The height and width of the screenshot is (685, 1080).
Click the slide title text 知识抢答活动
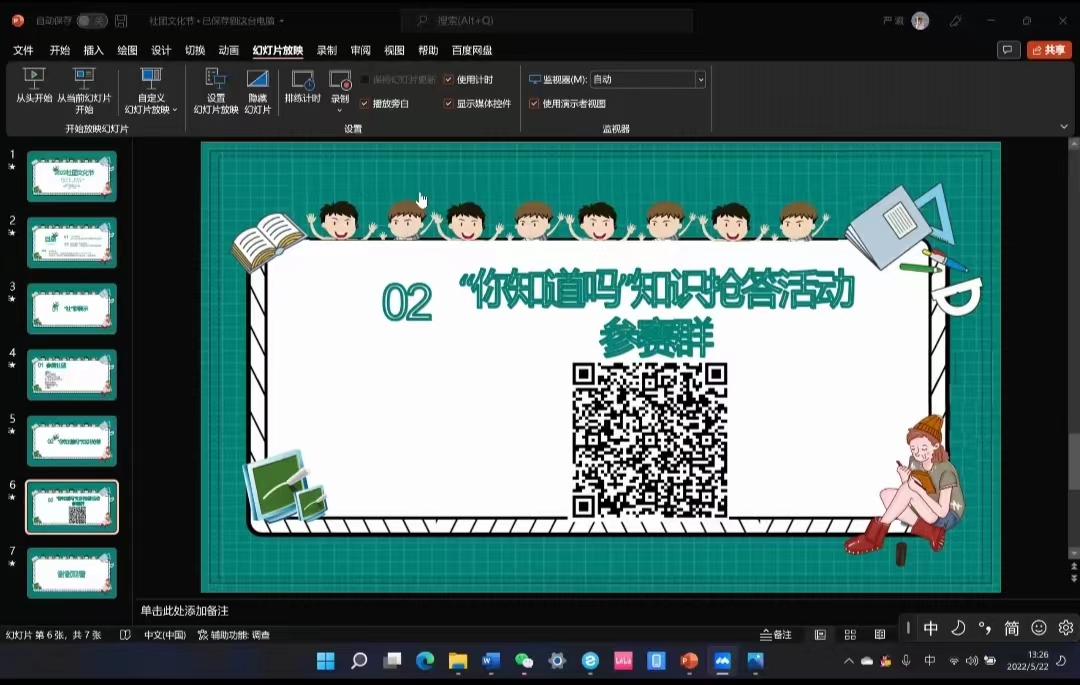742,289
